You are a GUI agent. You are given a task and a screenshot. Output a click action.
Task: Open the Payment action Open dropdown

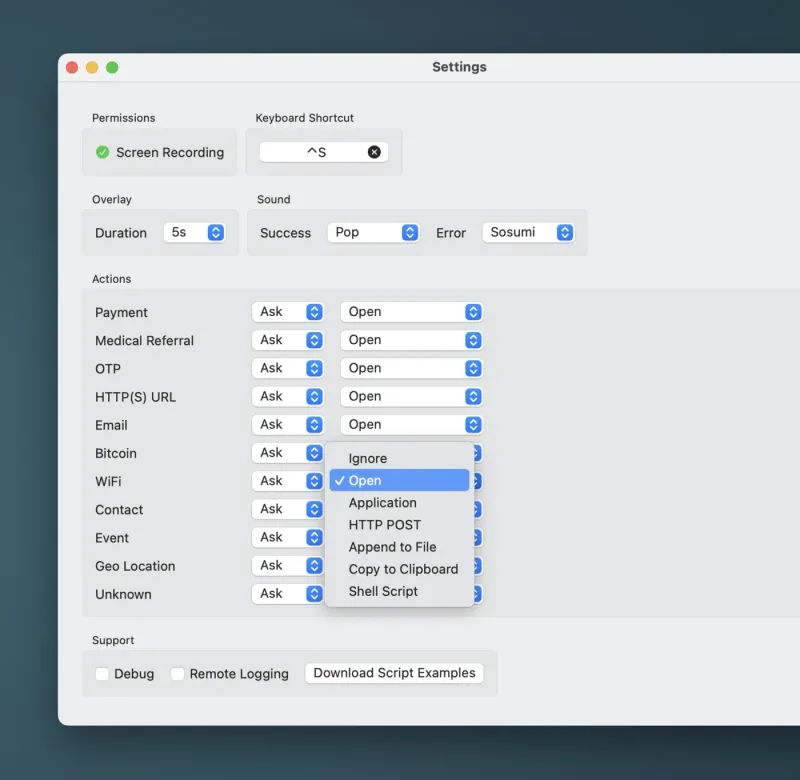[411, 312]
